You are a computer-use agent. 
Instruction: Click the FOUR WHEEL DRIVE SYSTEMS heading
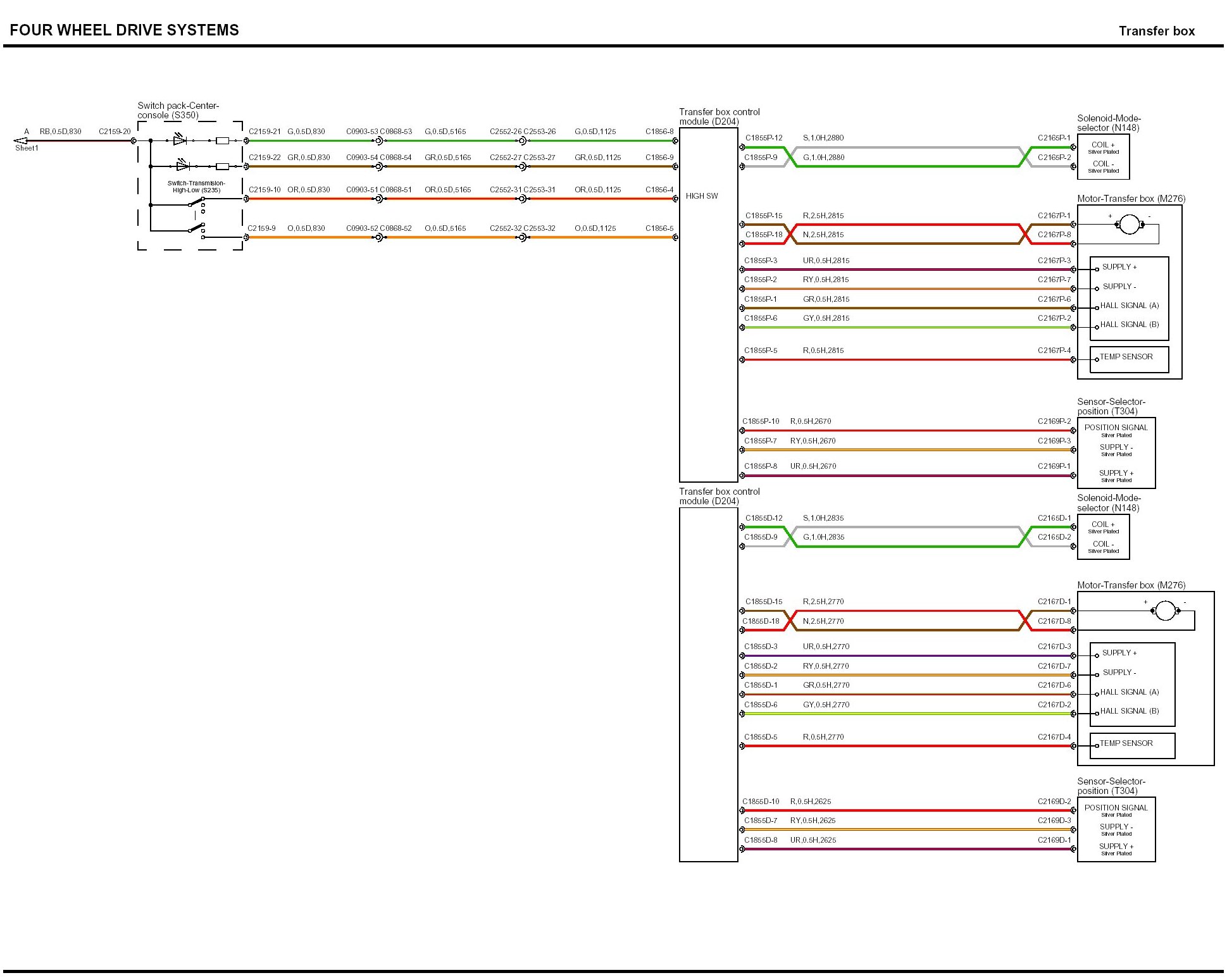pyautogui.click(x=124, y=30)
